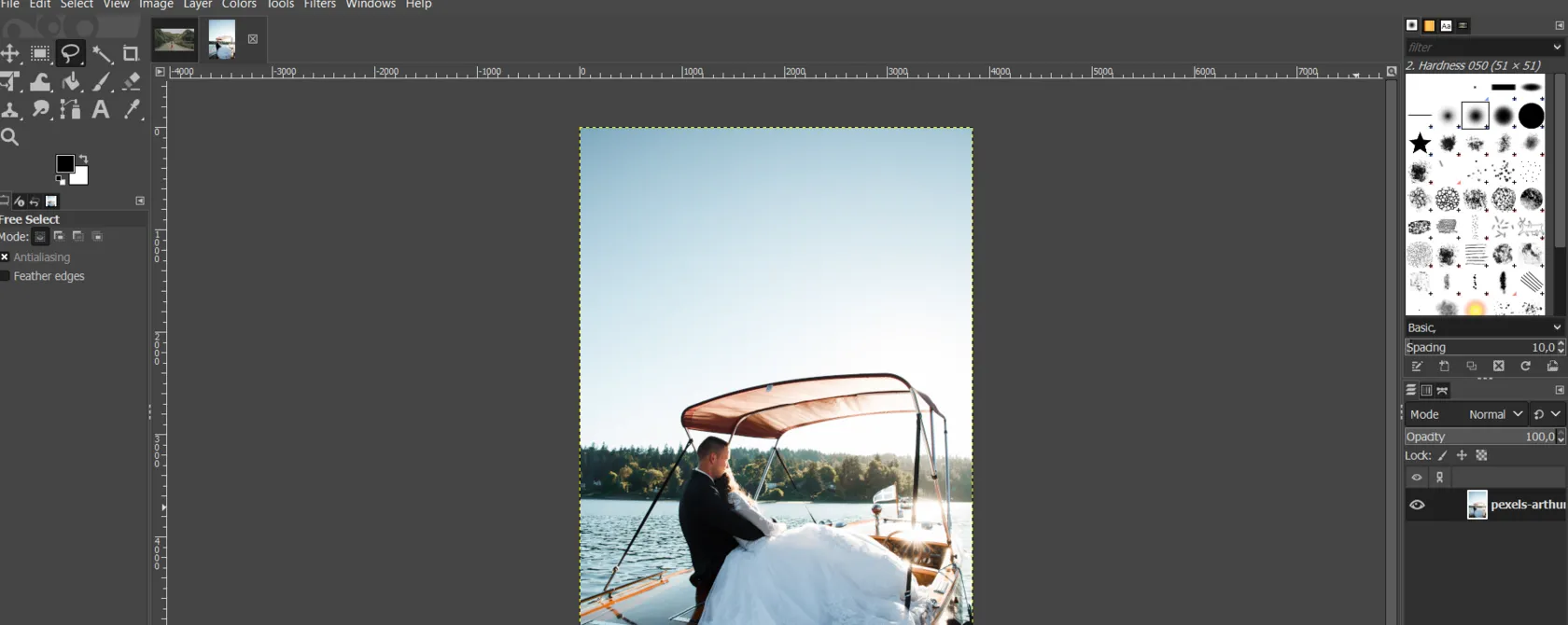Open the Basic brush tag dropdown
This screenshot has width=1568, height=625.
(x=1557, y=327)
